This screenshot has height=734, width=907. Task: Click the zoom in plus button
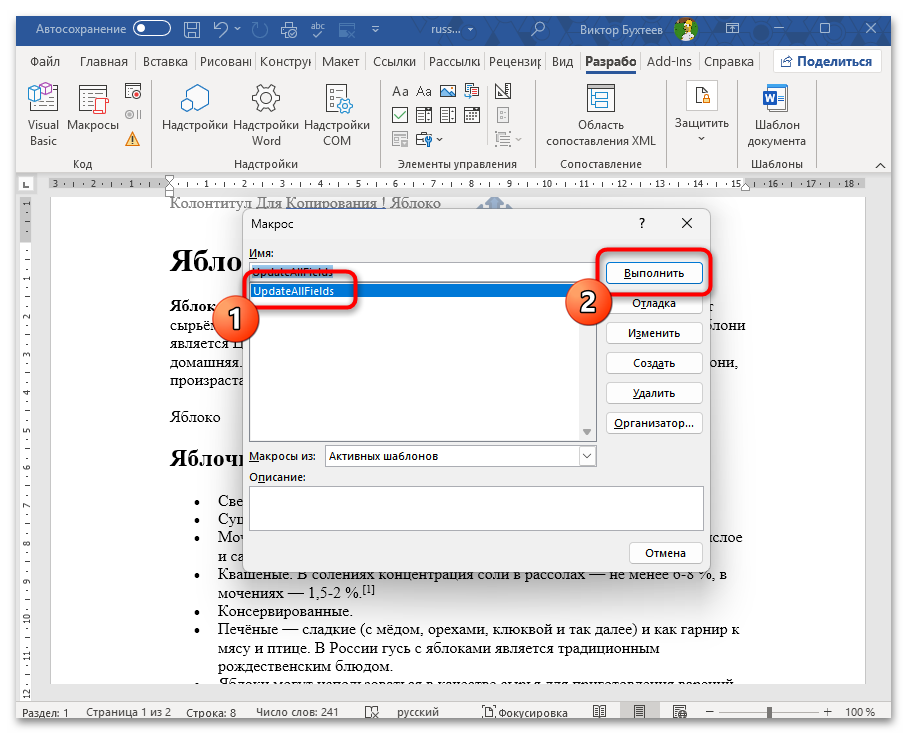(828, 712)
